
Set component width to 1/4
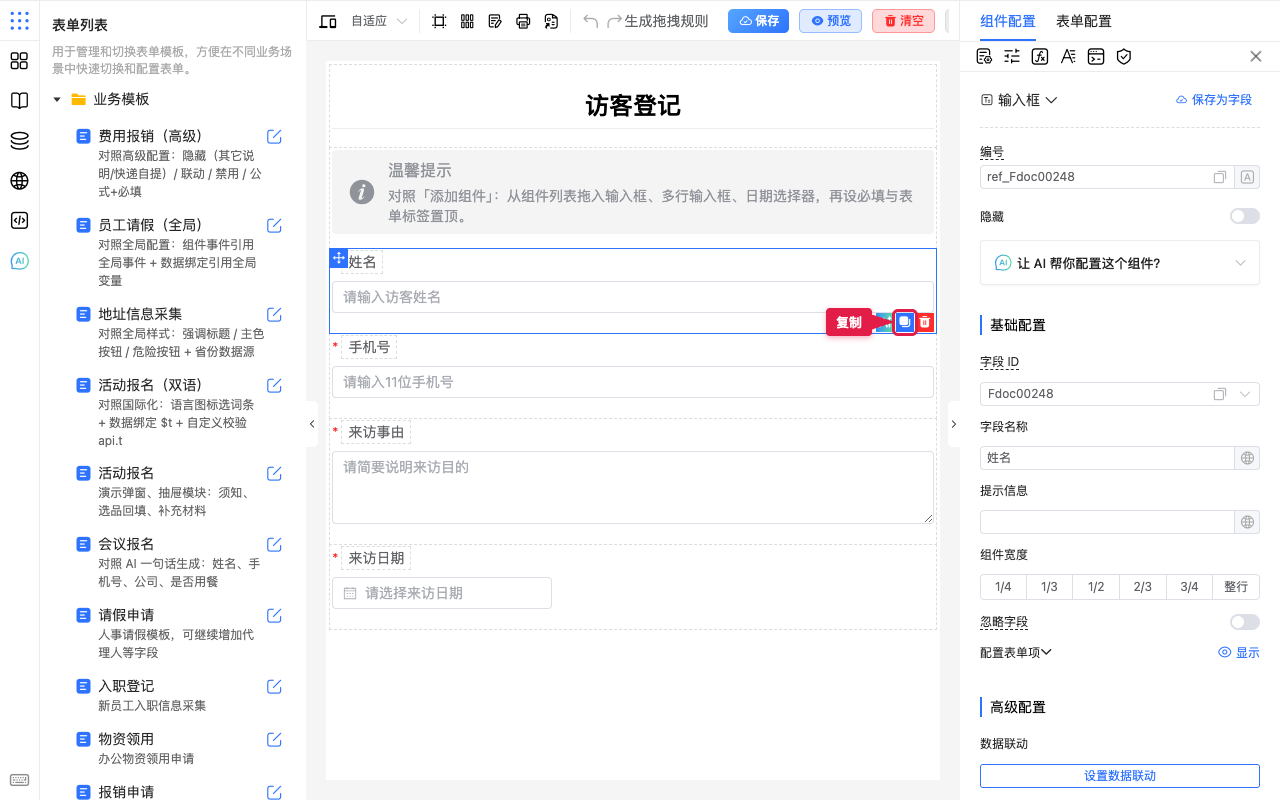pos(1003,587)
